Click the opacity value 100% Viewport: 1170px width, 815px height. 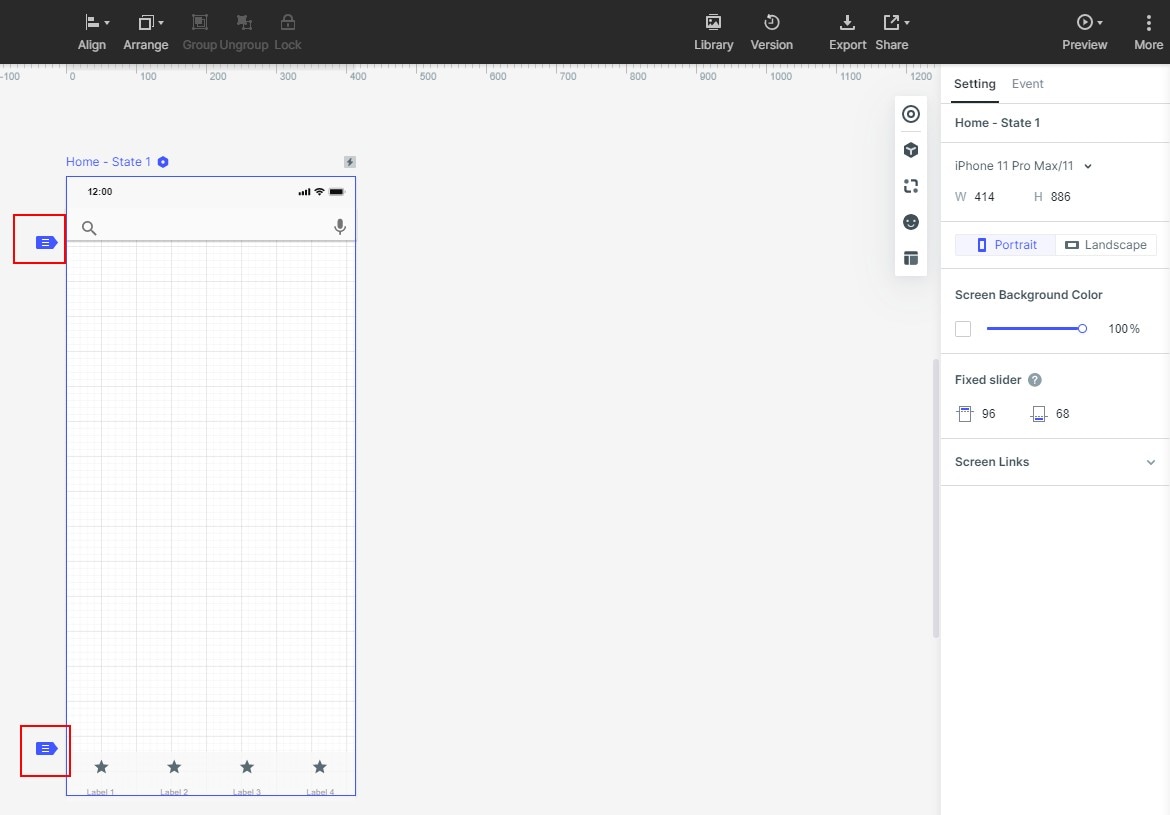(1124, 329)
